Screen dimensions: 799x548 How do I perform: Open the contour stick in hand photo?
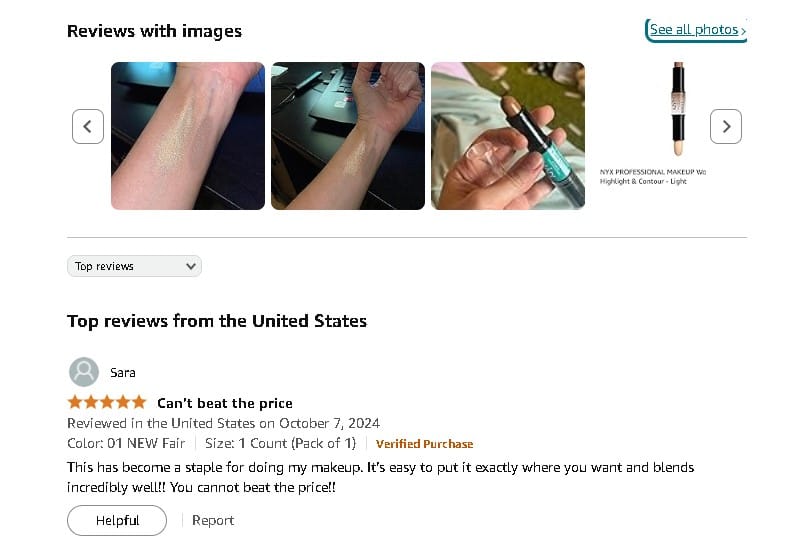click(x=508, y=136)
